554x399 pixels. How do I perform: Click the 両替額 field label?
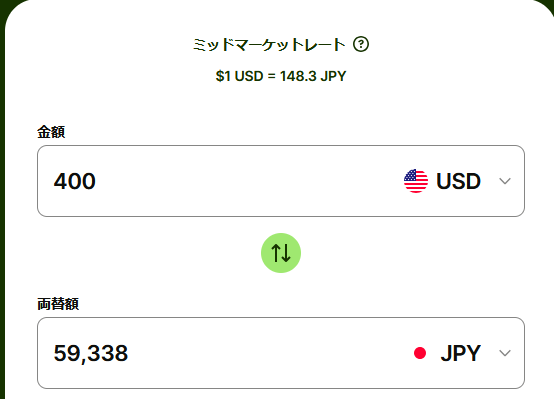pyautogui.click(x=58, y=304)
